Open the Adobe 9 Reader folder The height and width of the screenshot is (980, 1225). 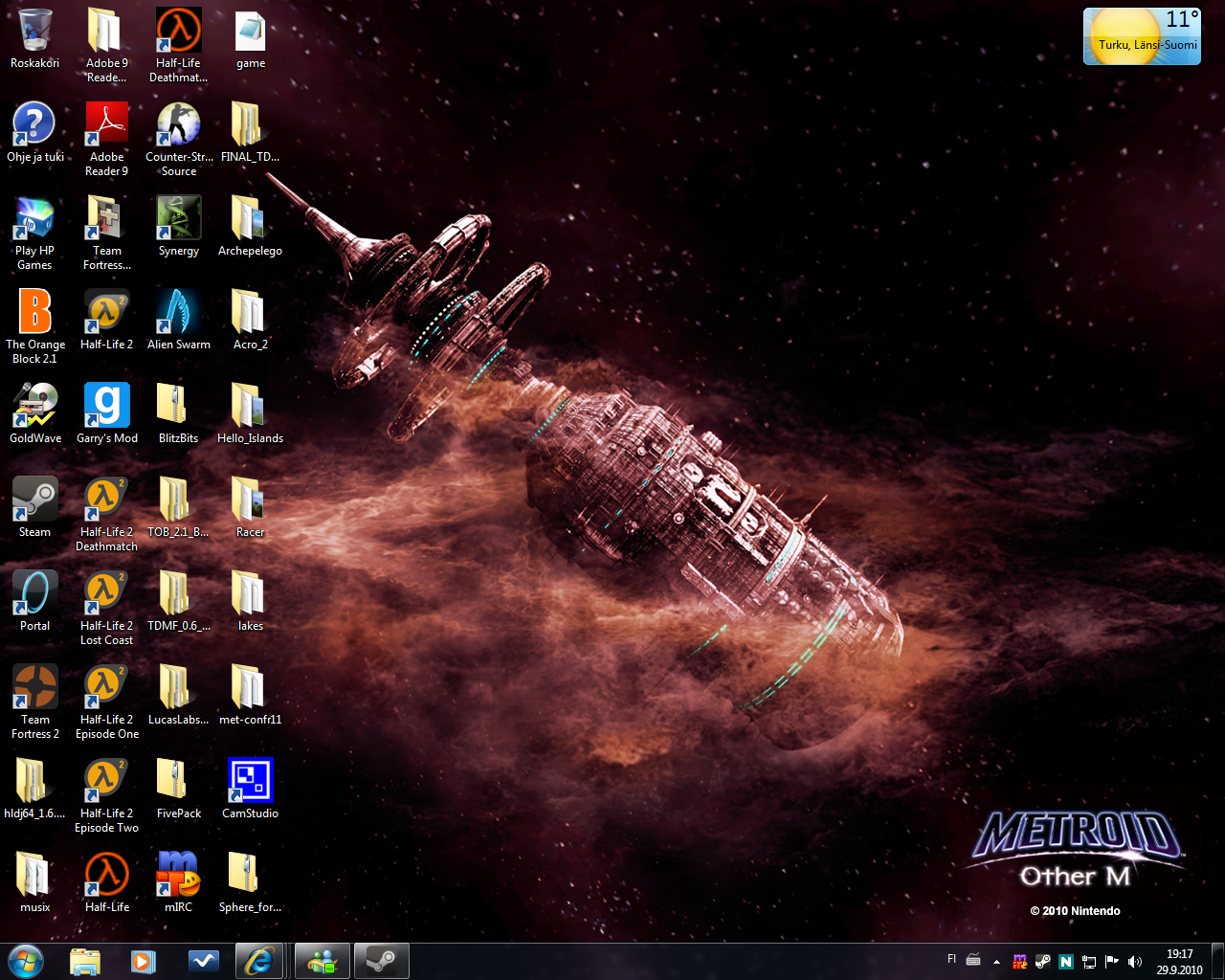106,46
